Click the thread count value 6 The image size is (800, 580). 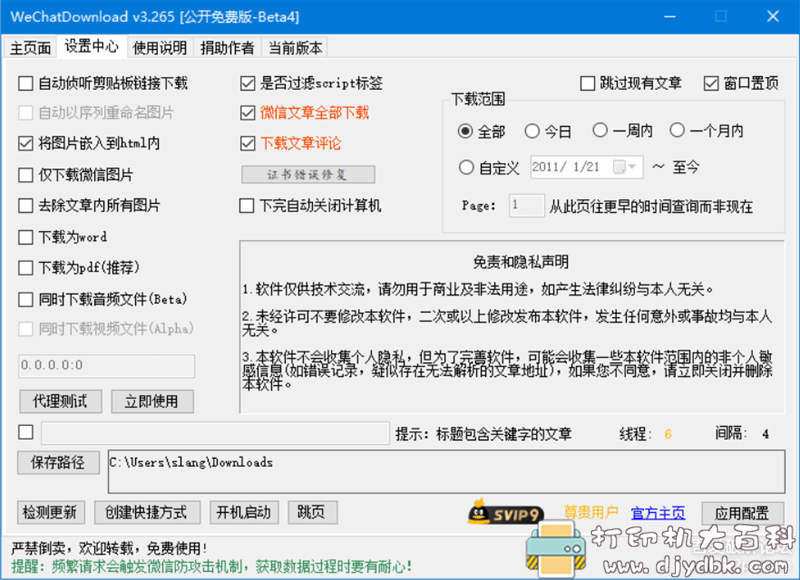(x=668, y=434)
